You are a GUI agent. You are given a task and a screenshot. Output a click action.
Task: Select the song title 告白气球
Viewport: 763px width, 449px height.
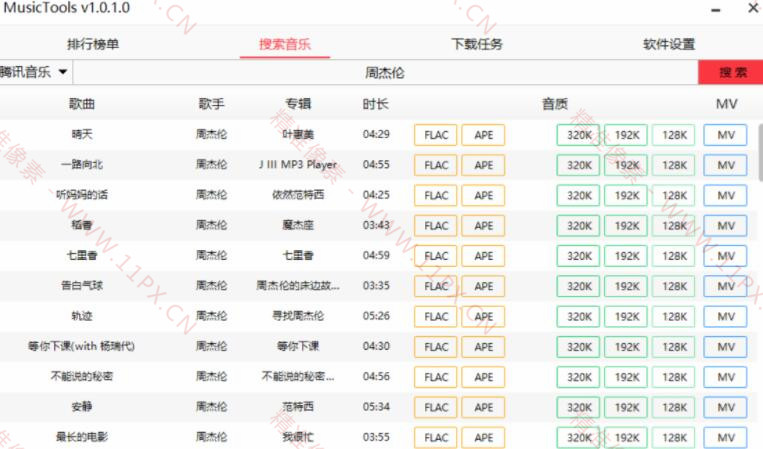pos(82,286)
